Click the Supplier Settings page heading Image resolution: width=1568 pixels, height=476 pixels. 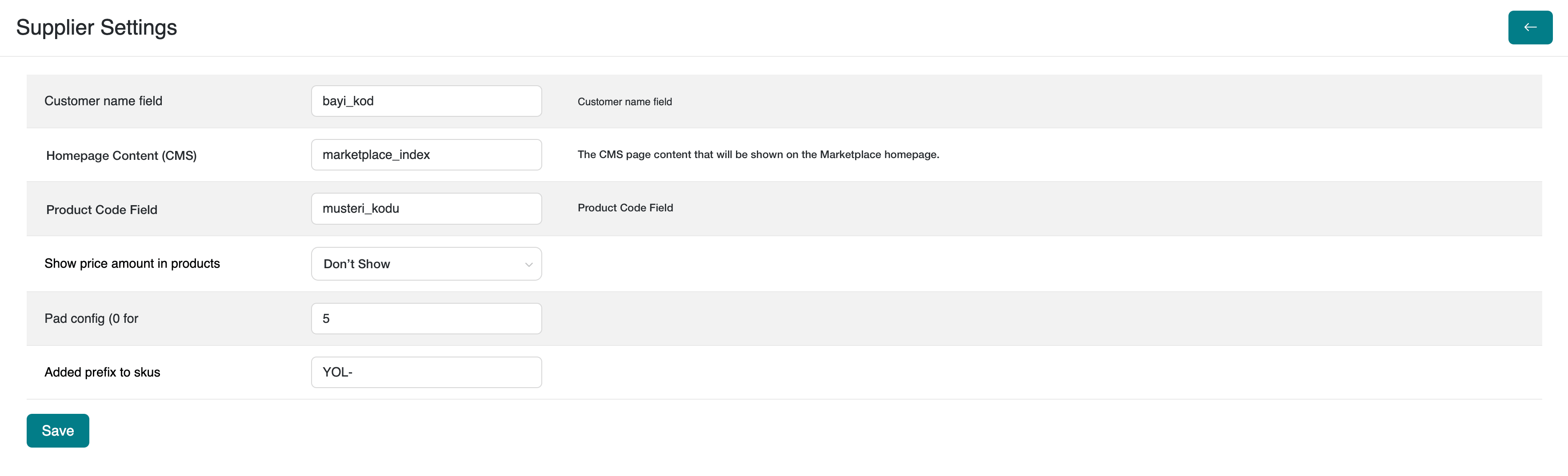[x=96, y=28]
